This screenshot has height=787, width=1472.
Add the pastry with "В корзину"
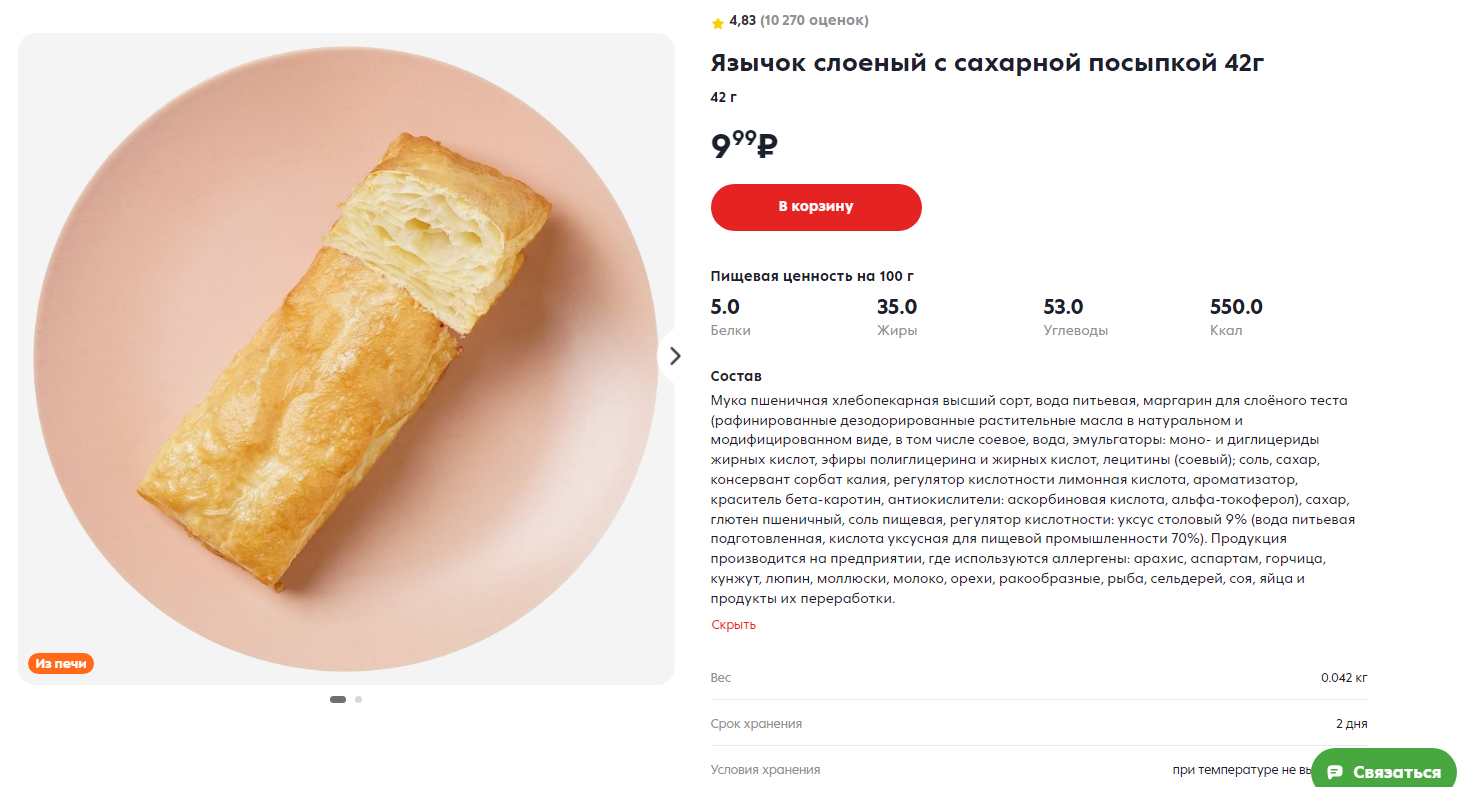click(816, 207)
